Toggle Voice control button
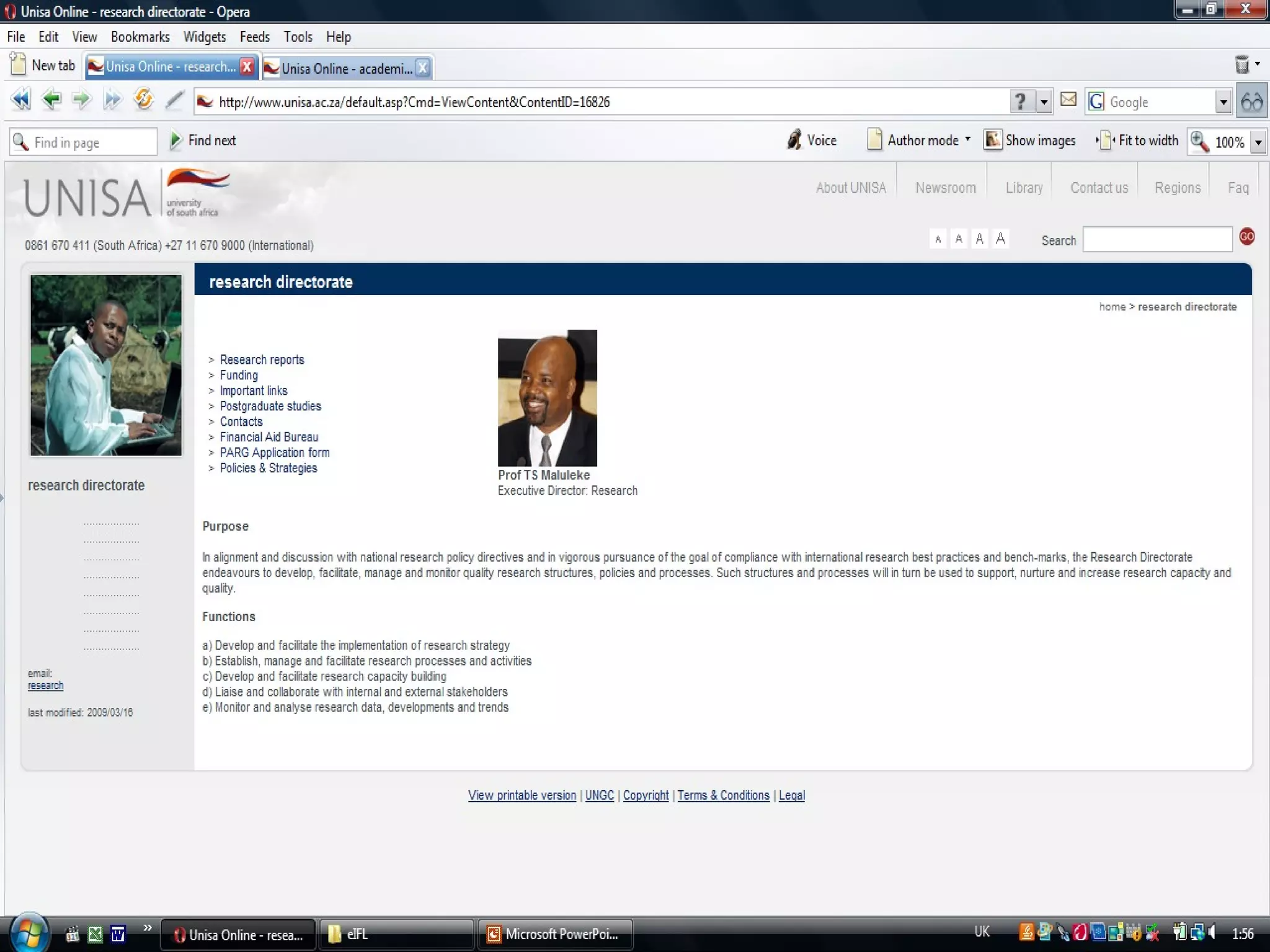The image size is (1270, 952). tap(812, 141)
